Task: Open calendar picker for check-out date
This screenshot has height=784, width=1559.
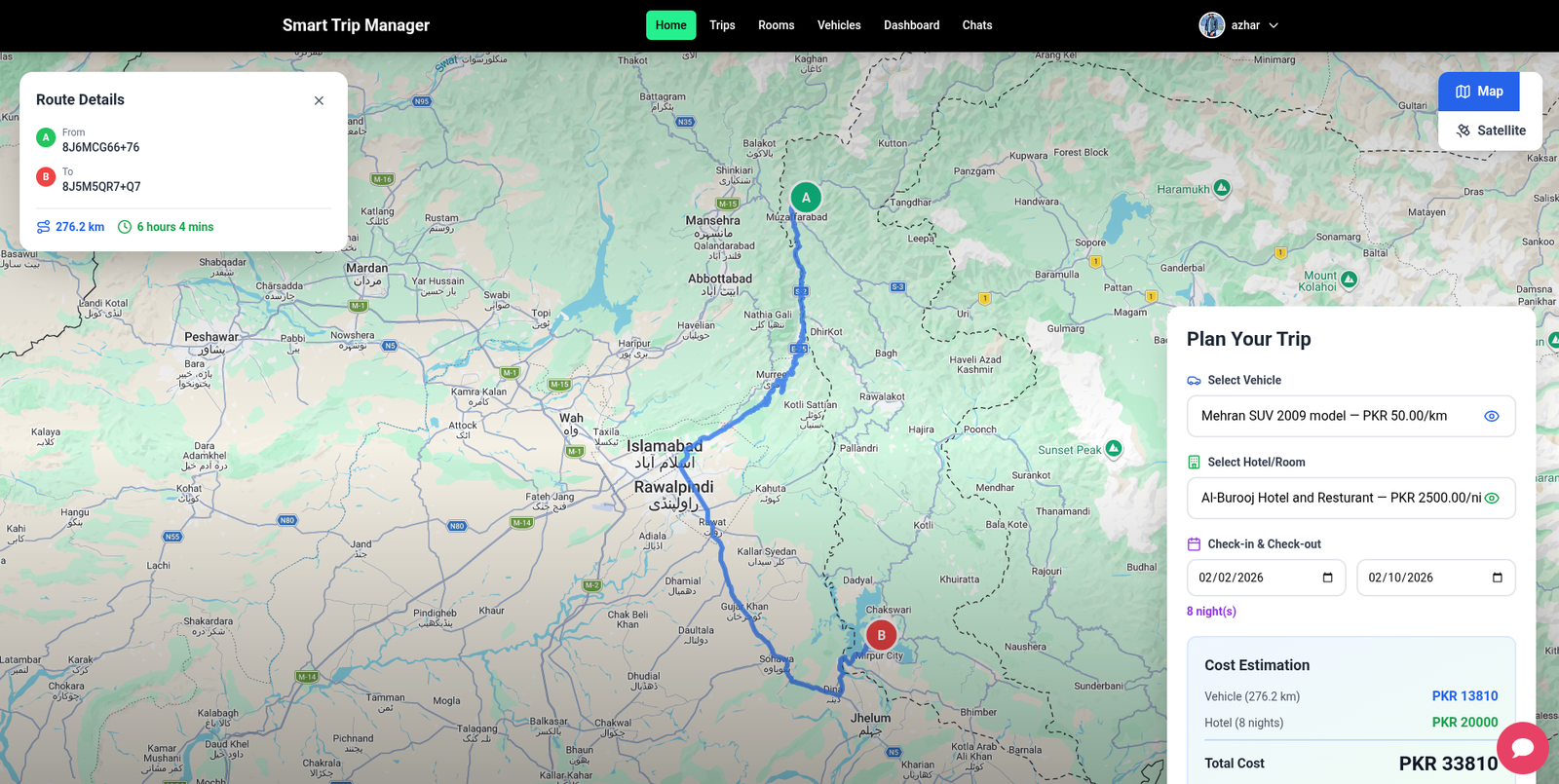Action: click(1497, 578)
